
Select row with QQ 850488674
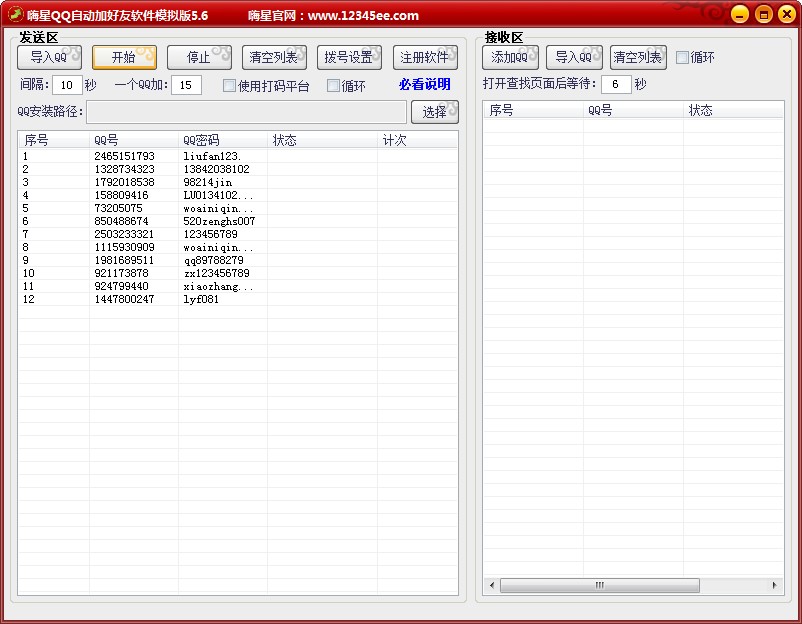click(x=238, y=221)
